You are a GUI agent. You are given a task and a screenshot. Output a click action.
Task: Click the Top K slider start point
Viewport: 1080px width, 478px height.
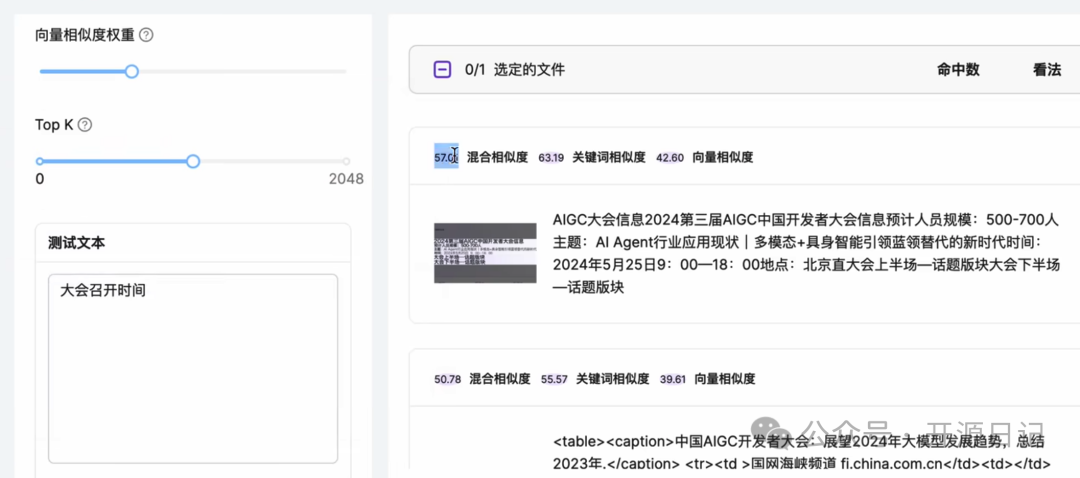(39, 161)
